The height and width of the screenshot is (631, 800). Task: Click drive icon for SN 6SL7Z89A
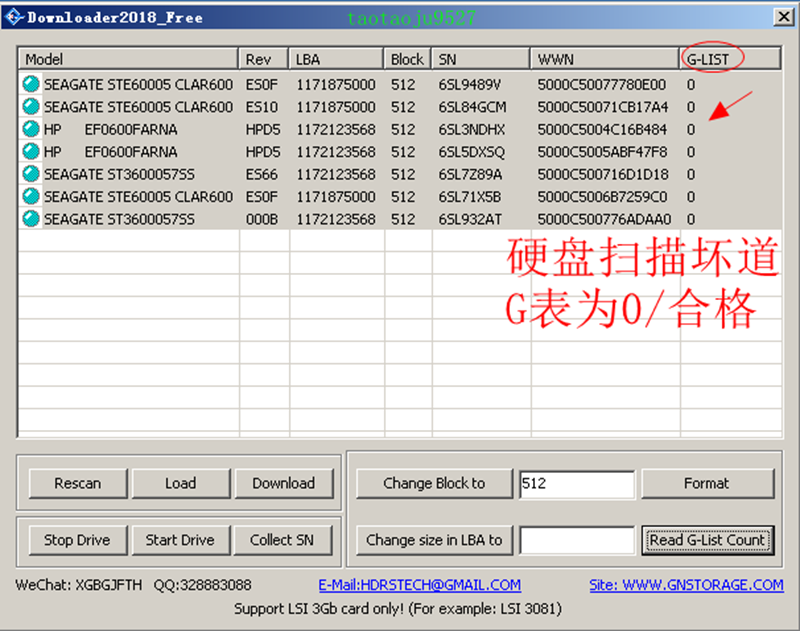tap(31, 174)
